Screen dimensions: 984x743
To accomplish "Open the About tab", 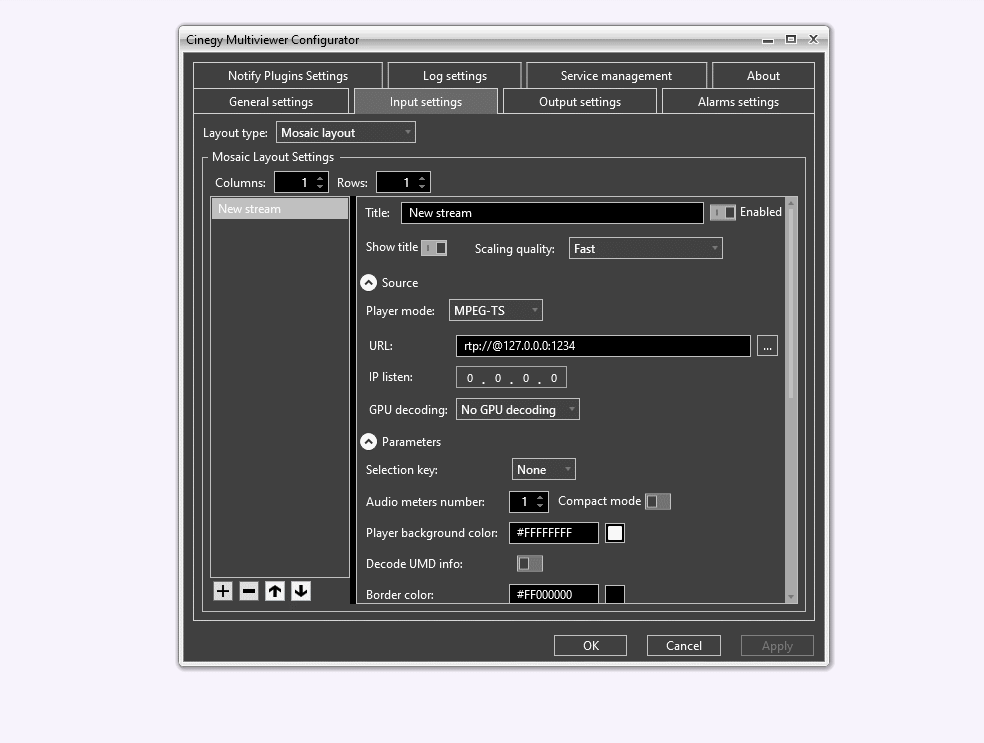I will pos(763,75).
